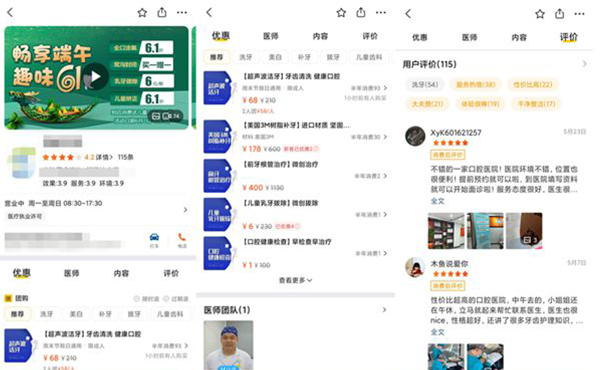The height and width of the screenshot is (370, 600).
Task: Select the 优惠 tab on the first screen
Action: tap(21, 273)
